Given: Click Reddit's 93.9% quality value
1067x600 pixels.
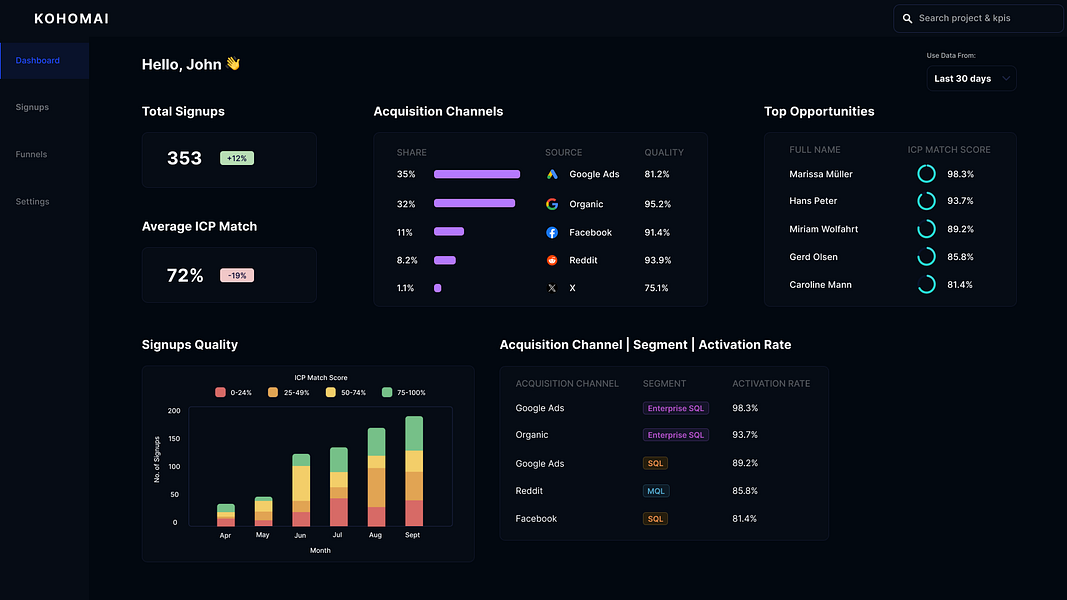Looking at the screenshot, I should [657, 261].
